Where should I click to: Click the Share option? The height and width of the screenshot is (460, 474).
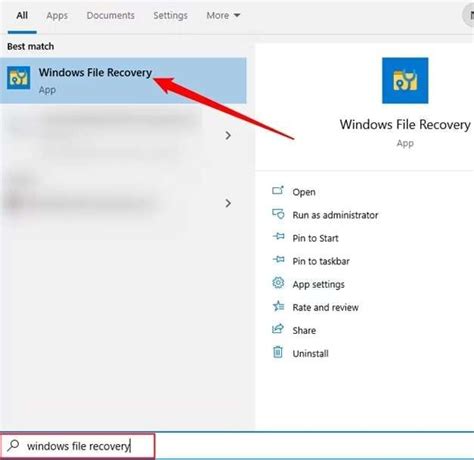point(304,330)
